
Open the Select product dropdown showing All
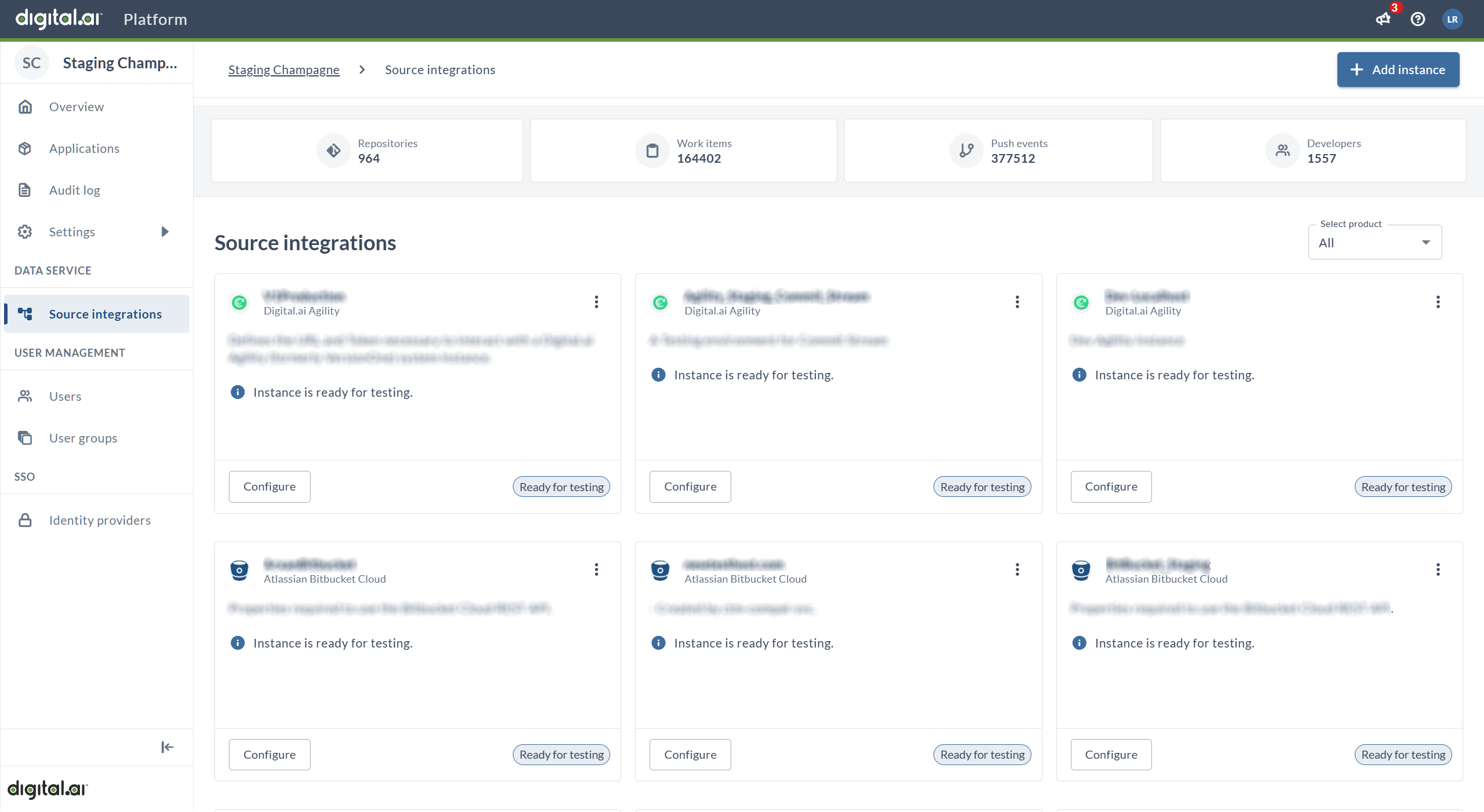point(1374,242)
